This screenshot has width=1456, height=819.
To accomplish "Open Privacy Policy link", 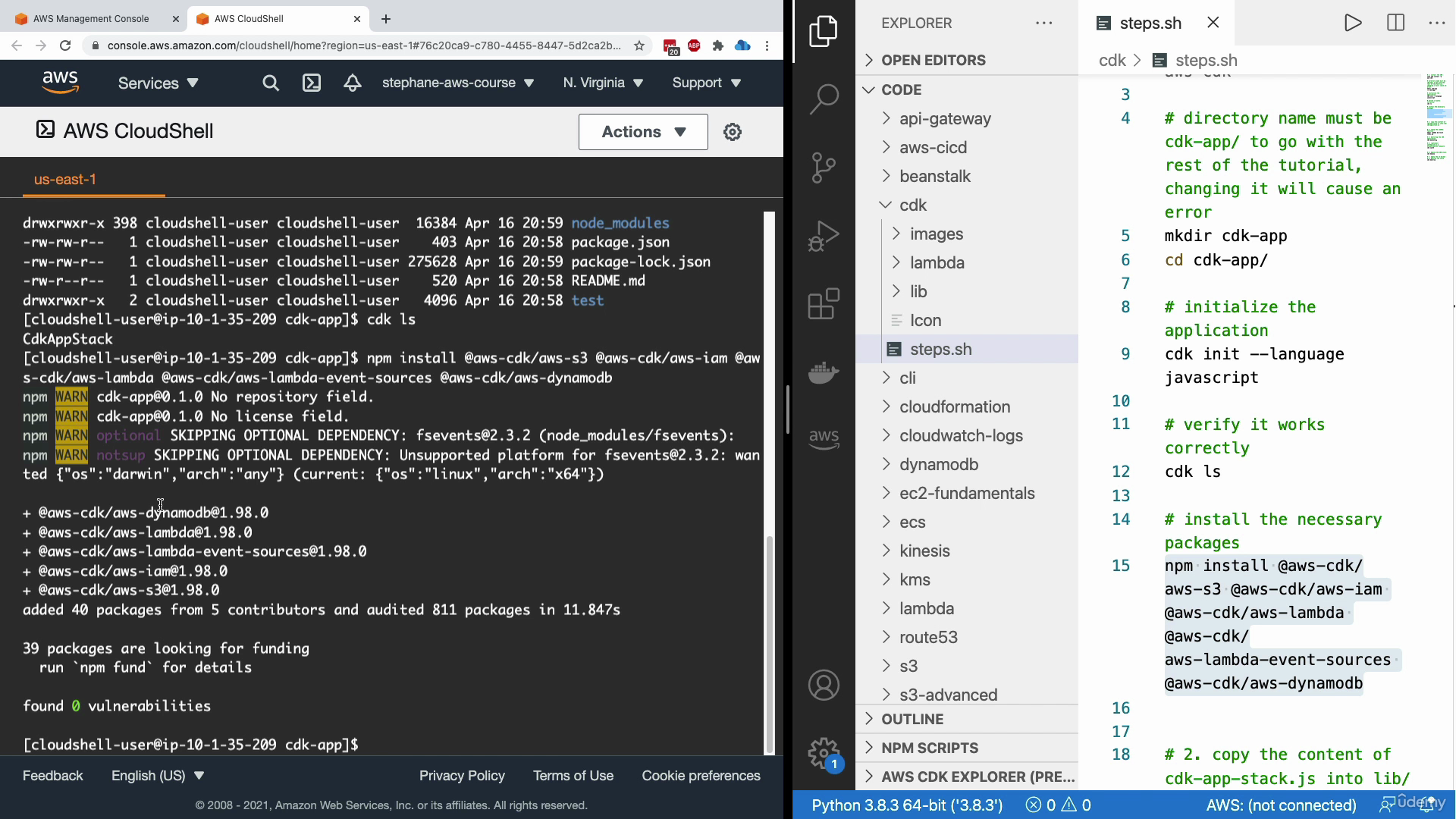I will click(x=462, y=776).
